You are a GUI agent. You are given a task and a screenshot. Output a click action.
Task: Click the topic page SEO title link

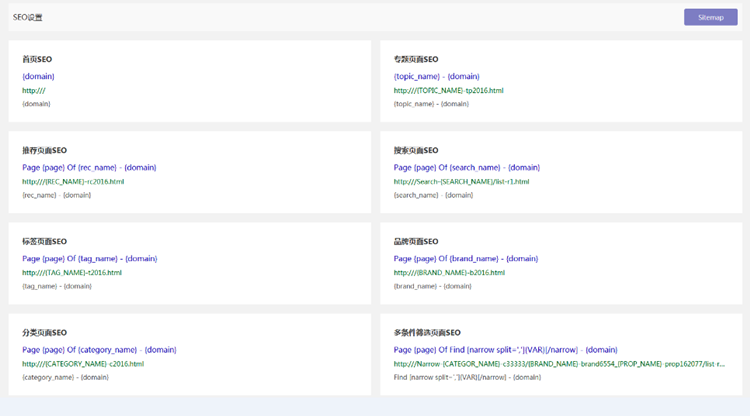pyautogui.click(x=438, y=76)
